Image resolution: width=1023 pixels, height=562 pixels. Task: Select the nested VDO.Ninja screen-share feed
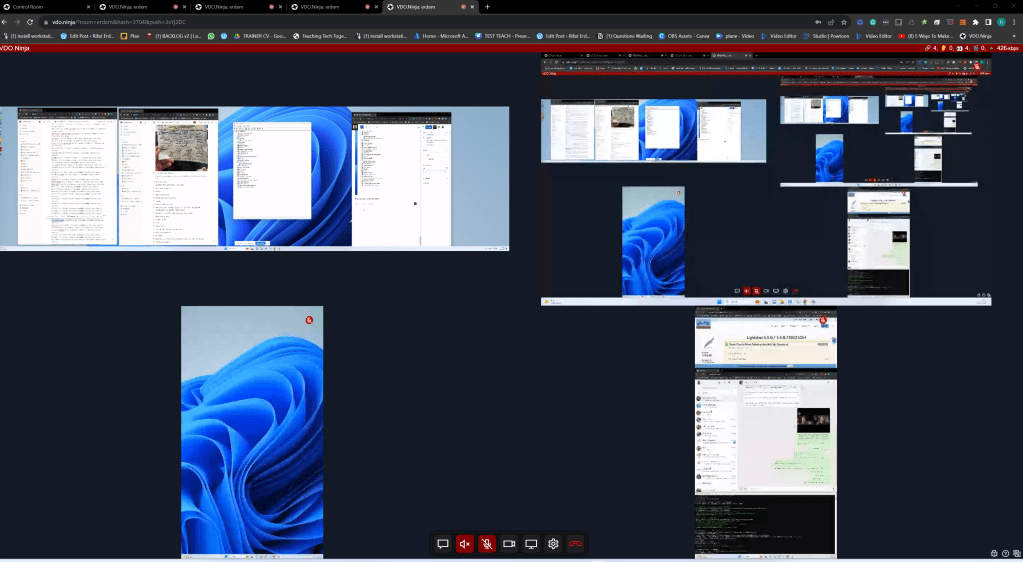(x=766, y=180)
